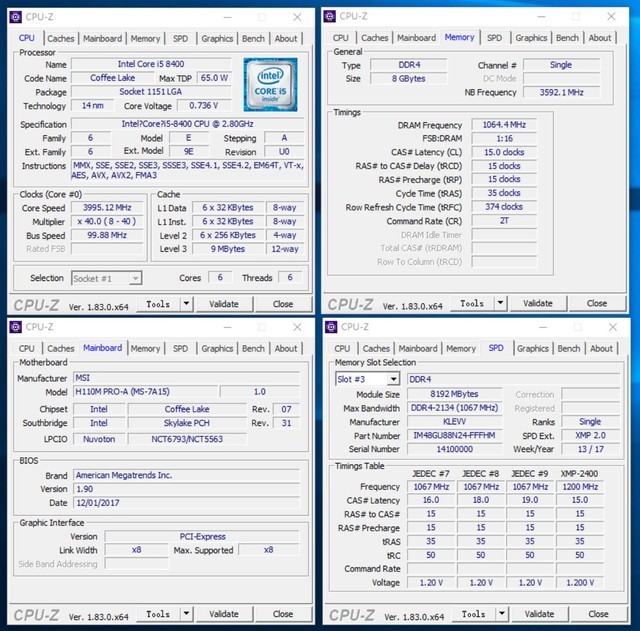
Task: Click the DRAM Frequency value 1064.4 MHz
Action: tap(504, 124)
